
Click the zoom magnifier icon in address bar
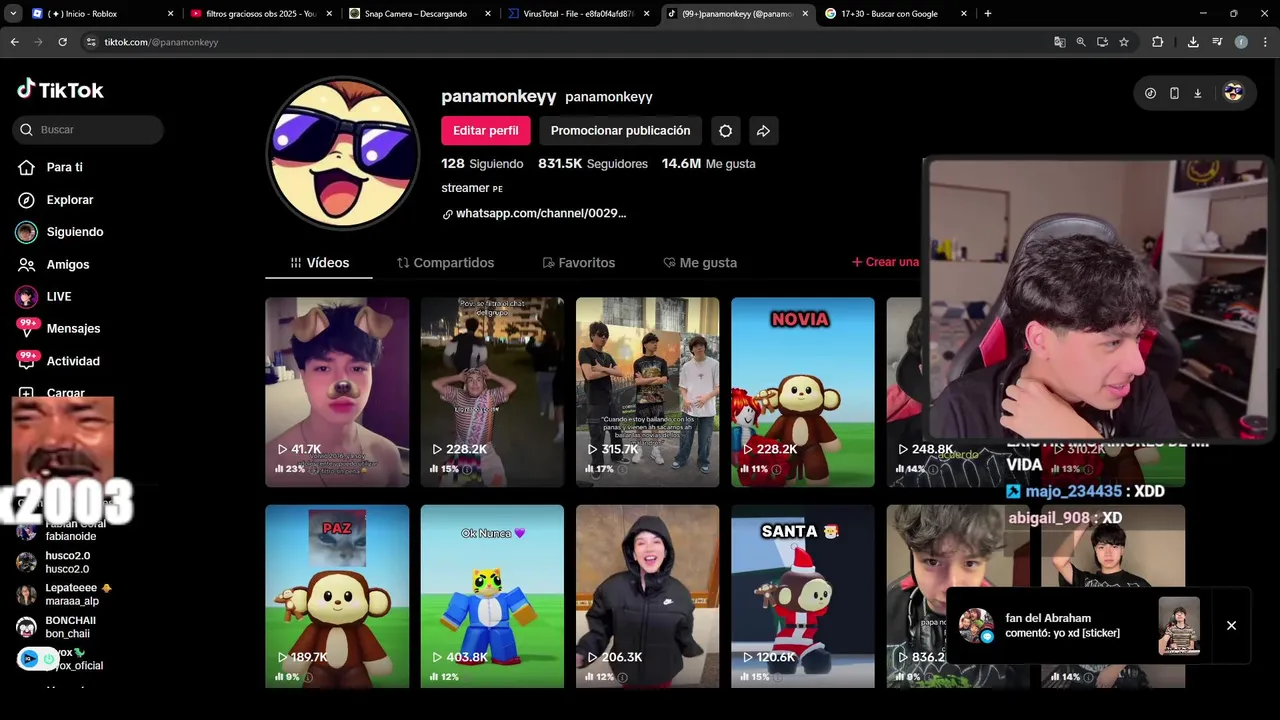tap(1081, 42)
